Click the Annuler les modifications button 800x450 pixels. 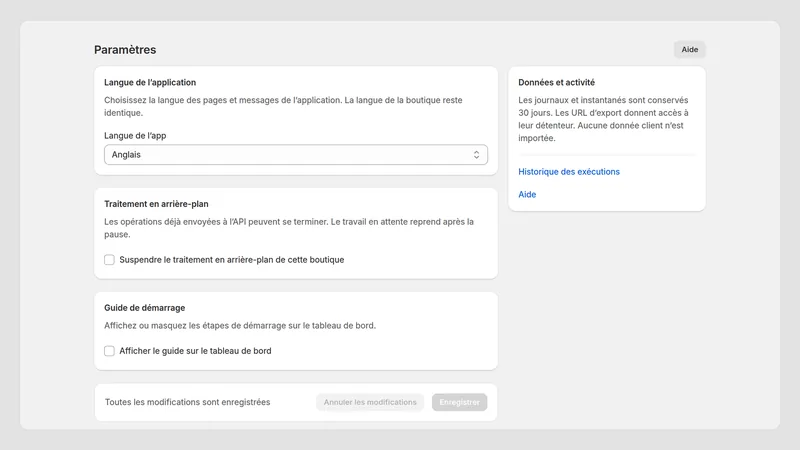point(370,402)
